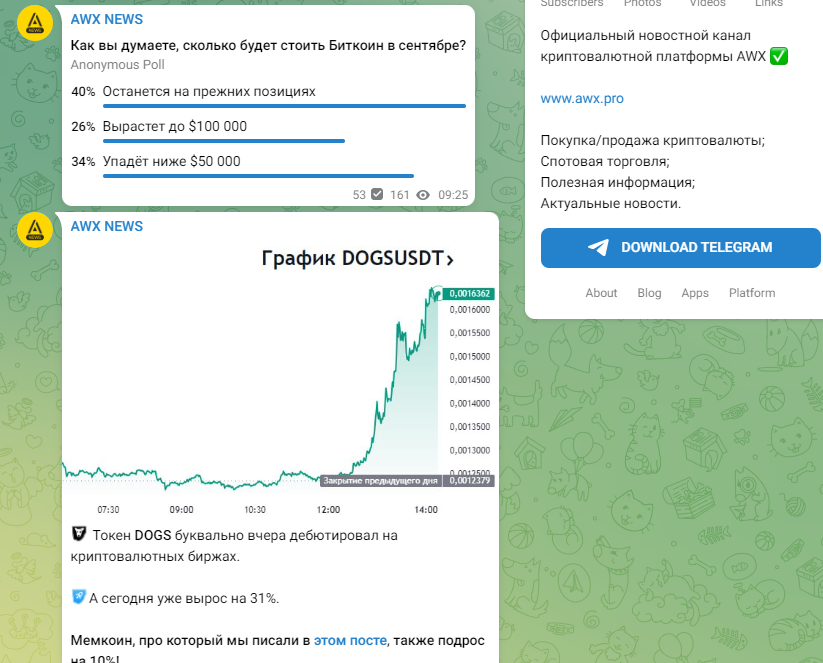Image resolution: width=823 pixels, height=663 pixels.
Task: Follow the "этом посте" link
Action: click(350, 640)
